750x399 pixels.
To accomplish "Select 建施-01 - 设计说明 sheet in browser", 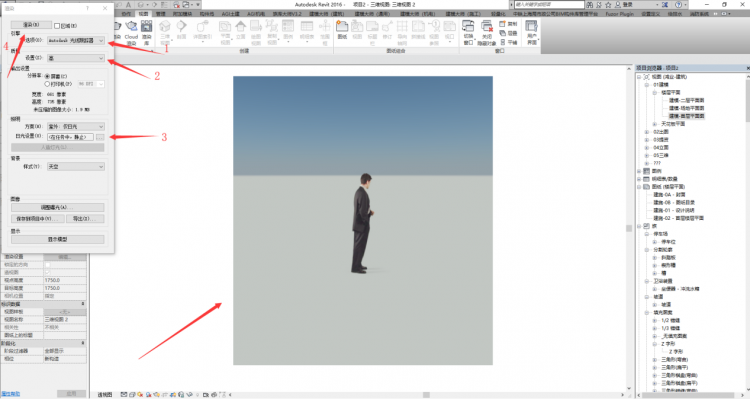I will tap(673, 210).
